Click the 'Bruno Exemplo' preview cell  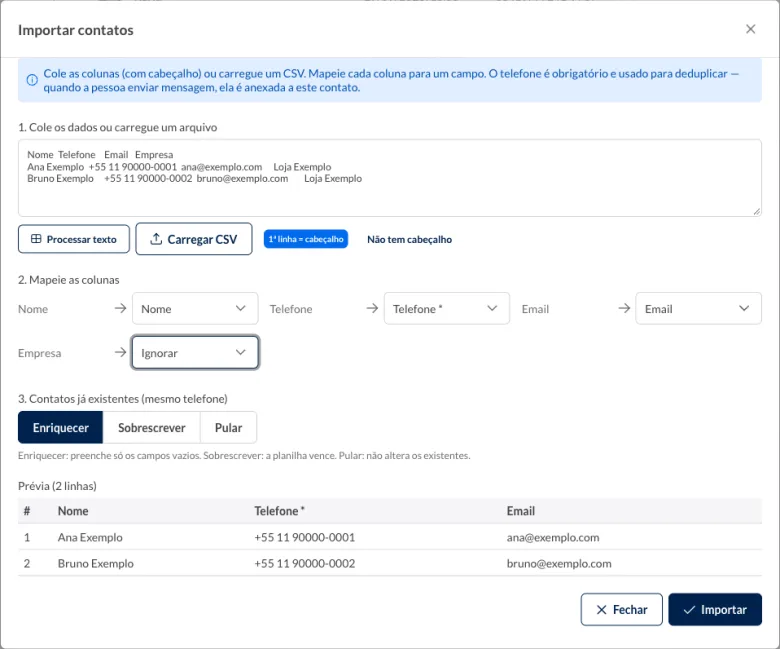[96, 563]
